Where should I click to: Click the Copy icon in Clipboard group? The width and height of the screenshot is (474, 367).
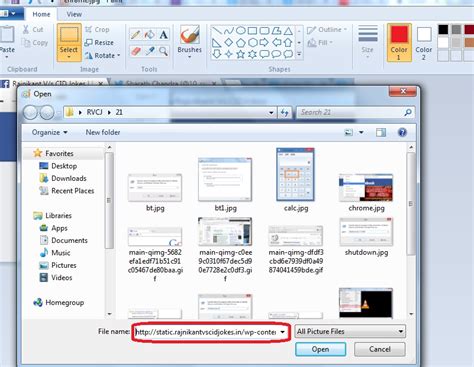click(x=26, y=43)
